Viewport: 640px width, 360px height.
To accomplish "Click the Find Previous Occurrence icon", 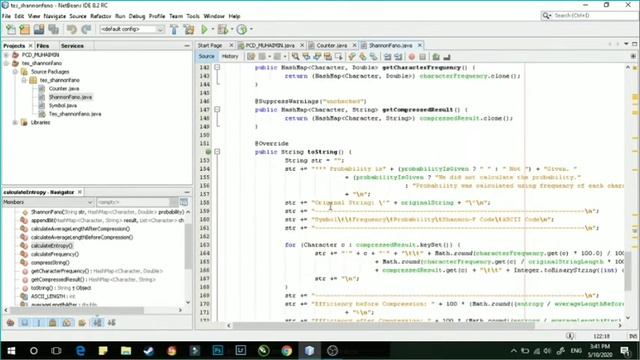I will pos(306,57).
